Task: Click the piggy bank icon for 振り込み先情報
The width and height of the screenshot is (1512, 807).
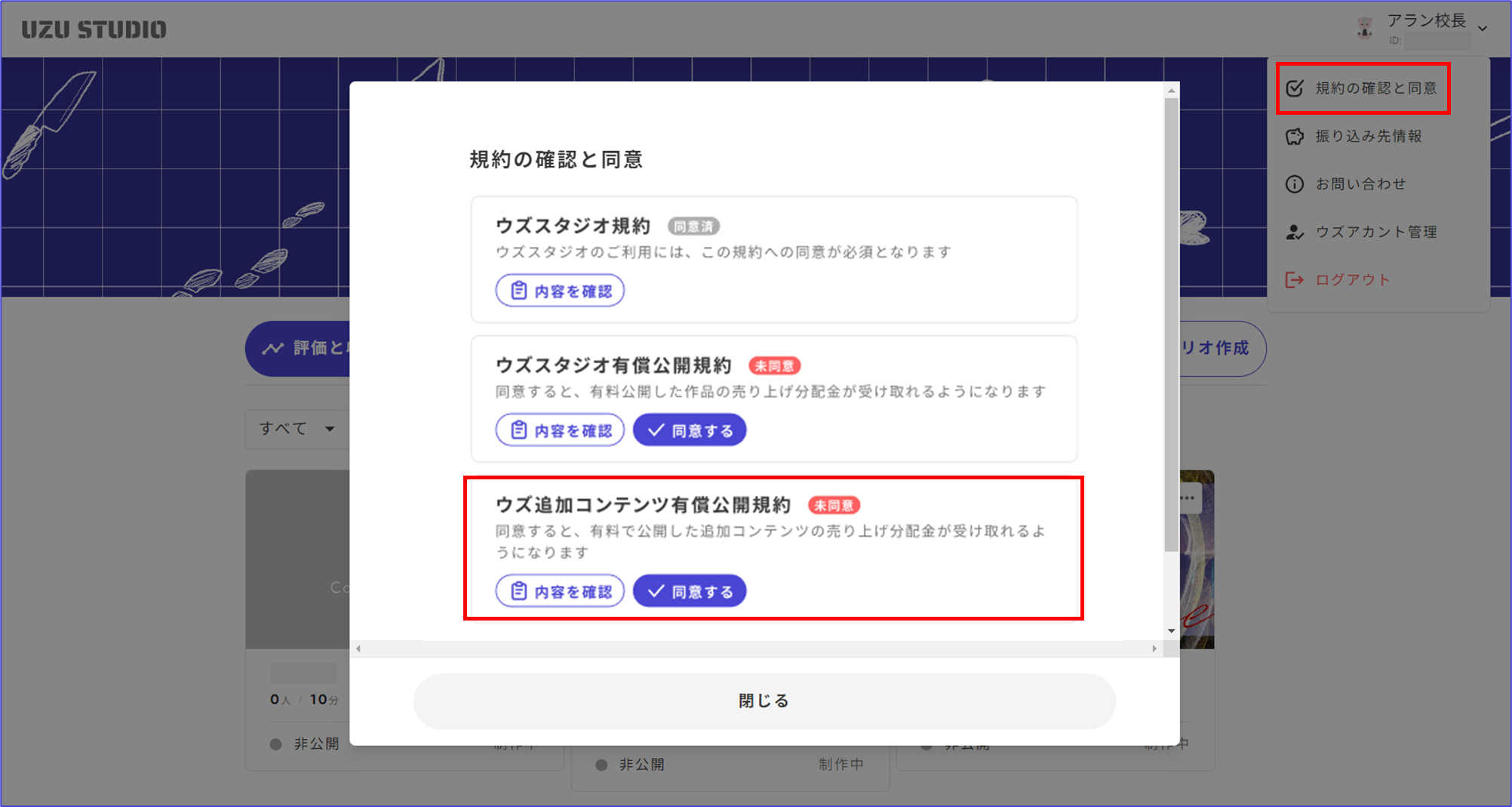Action: pos(1295,137)
